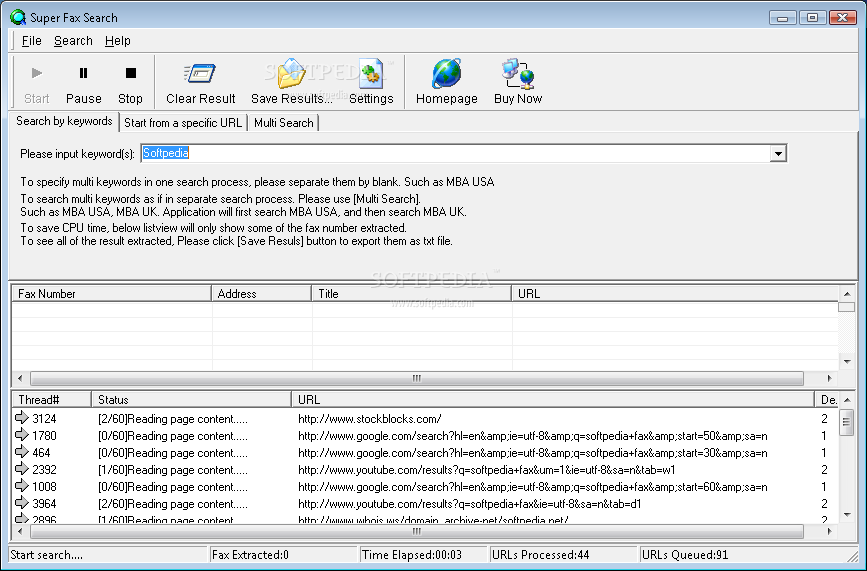The width and height of the screenshot is (867, 571).
Task: Sort results by Address column
Action: pyautogui.click(x=262, y=294)
